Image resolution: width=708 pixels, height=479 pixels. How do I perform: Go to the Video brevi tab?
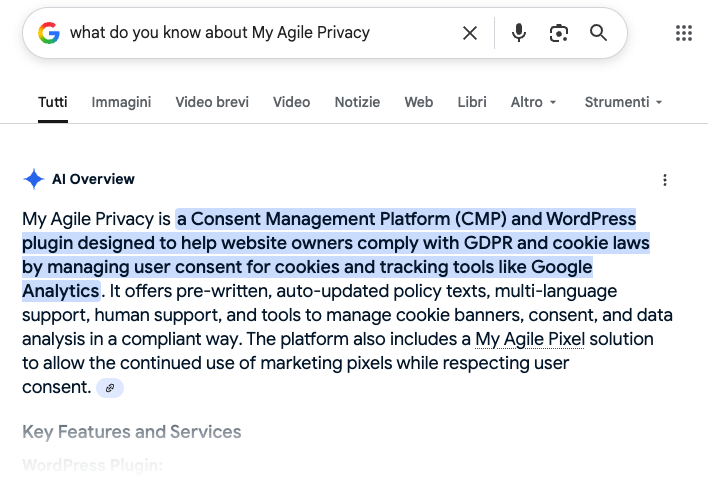[x=212, y=102]
